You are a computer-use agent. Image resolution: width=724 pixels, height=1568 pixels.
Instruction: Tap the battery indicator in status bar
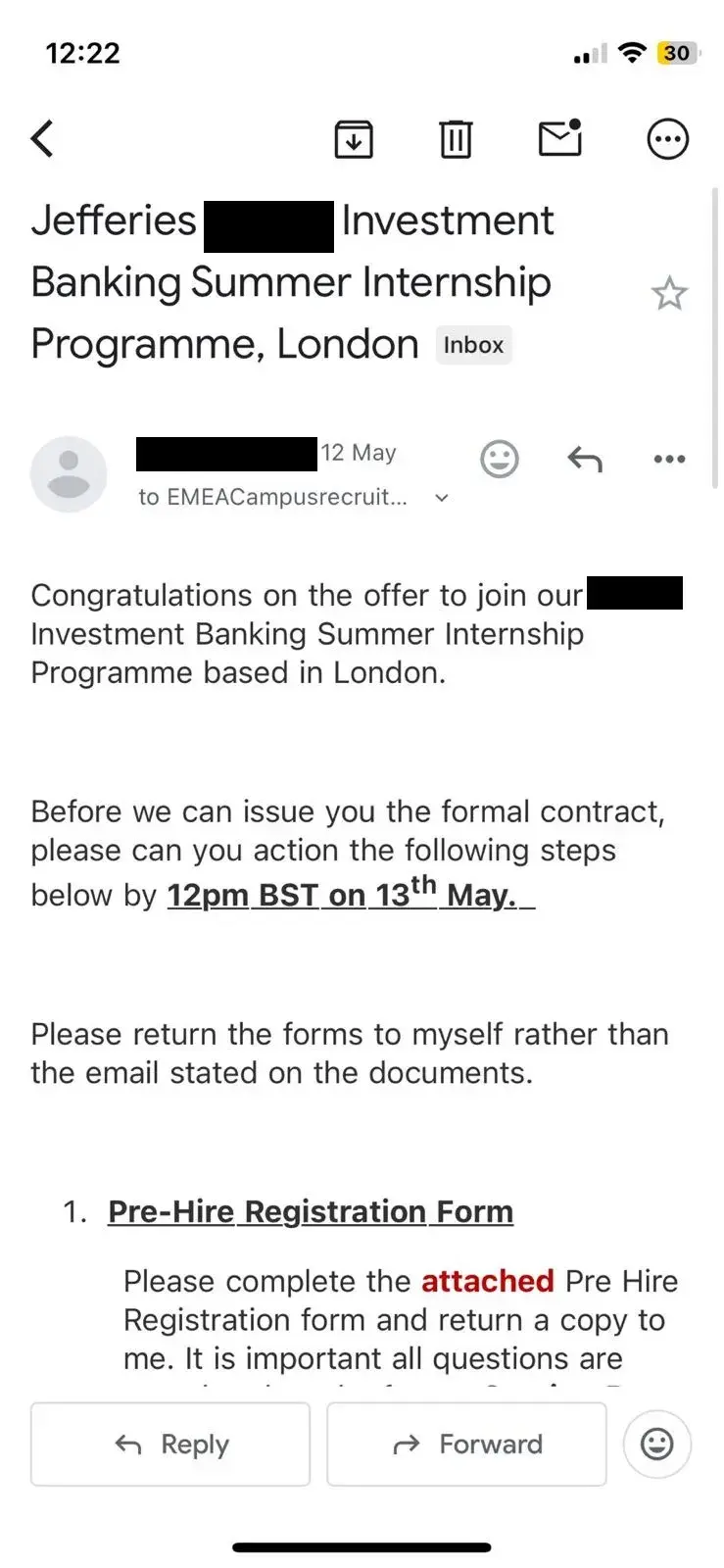coord(677,53)
